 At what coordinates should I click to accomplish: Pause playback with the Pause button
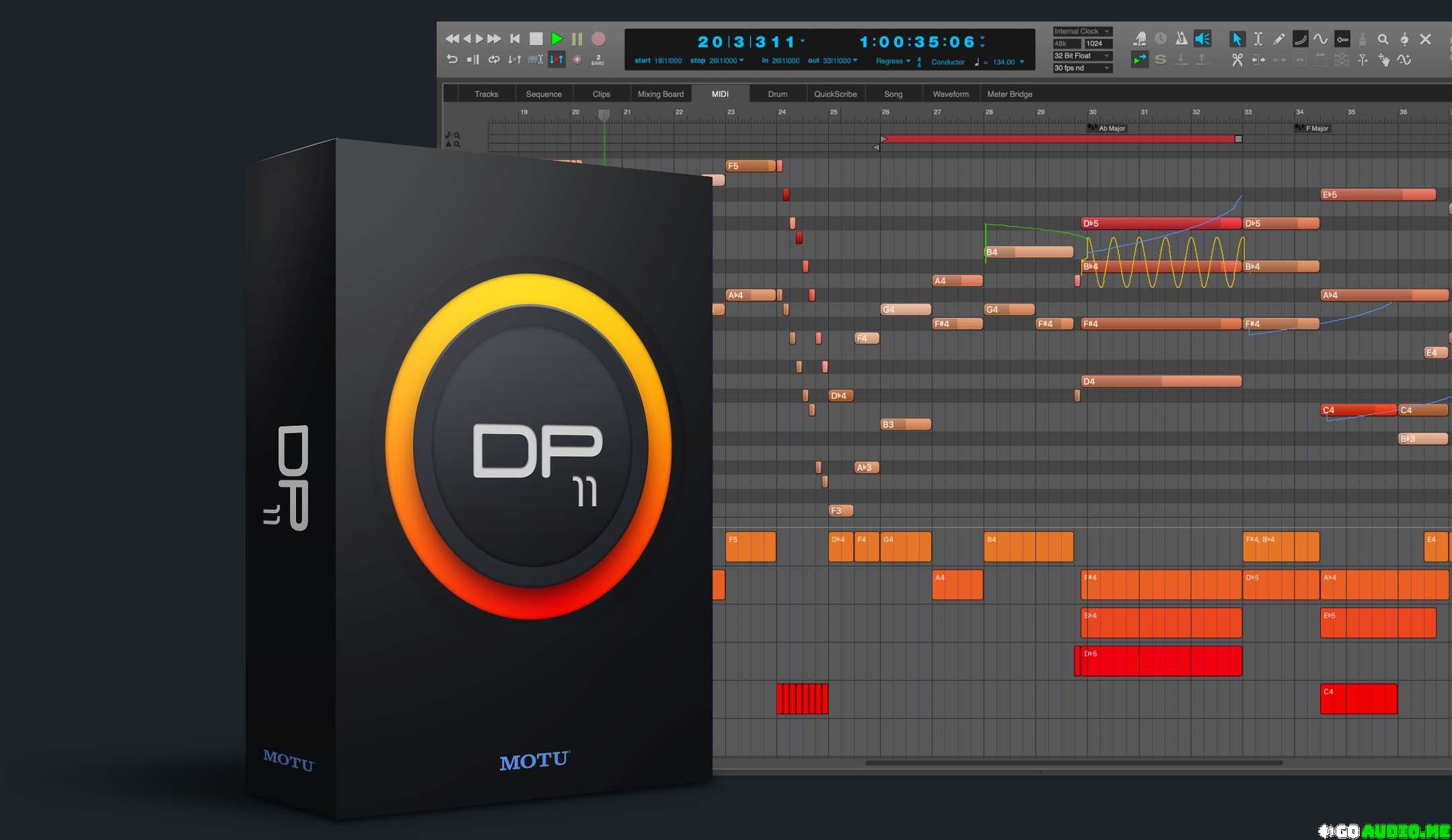coord(577,39)
